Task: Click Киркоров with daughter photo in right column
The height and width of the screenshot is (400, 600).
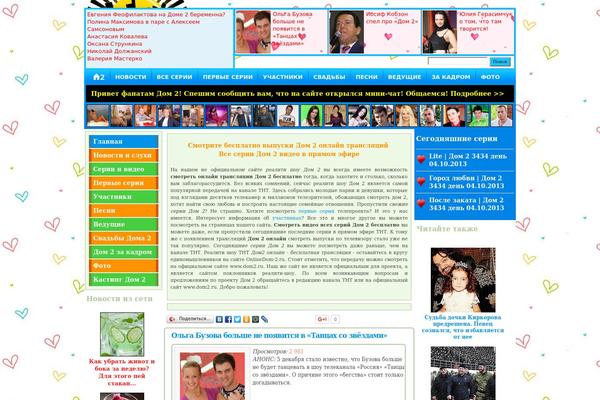Action: point(463,280)
